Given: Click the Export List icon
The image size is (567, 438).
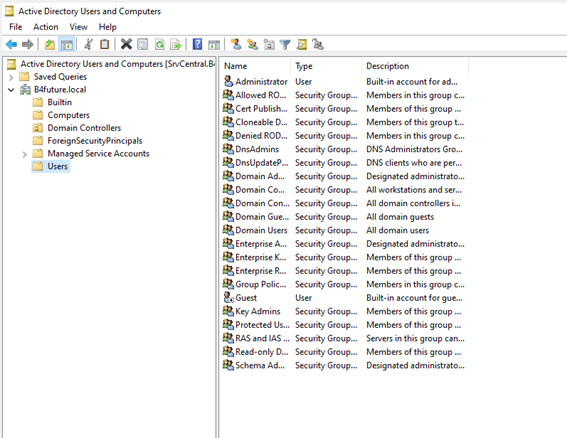Looking at the screenshot, I should [176, 44].
